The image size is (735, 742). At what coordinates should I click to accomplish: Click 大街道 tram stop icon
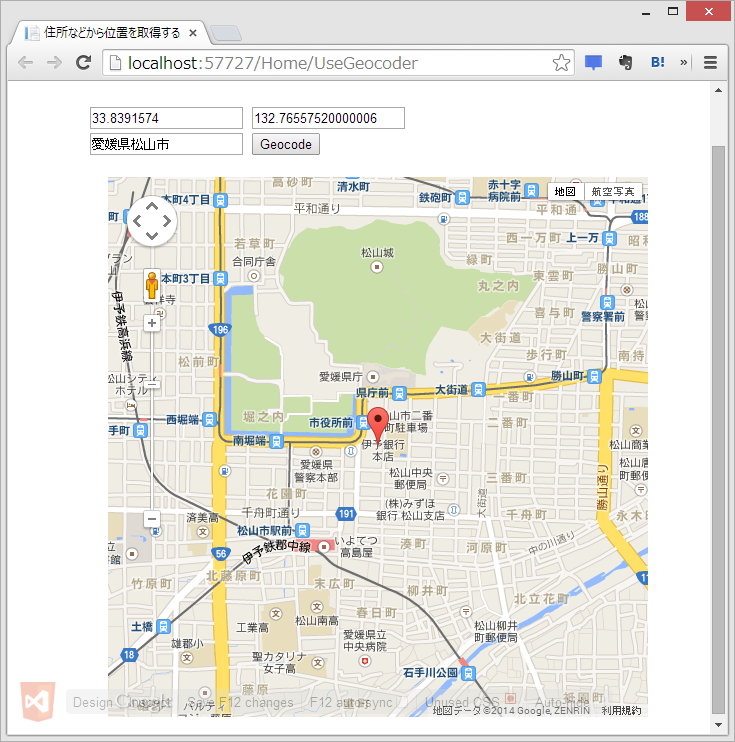point(478,389)
